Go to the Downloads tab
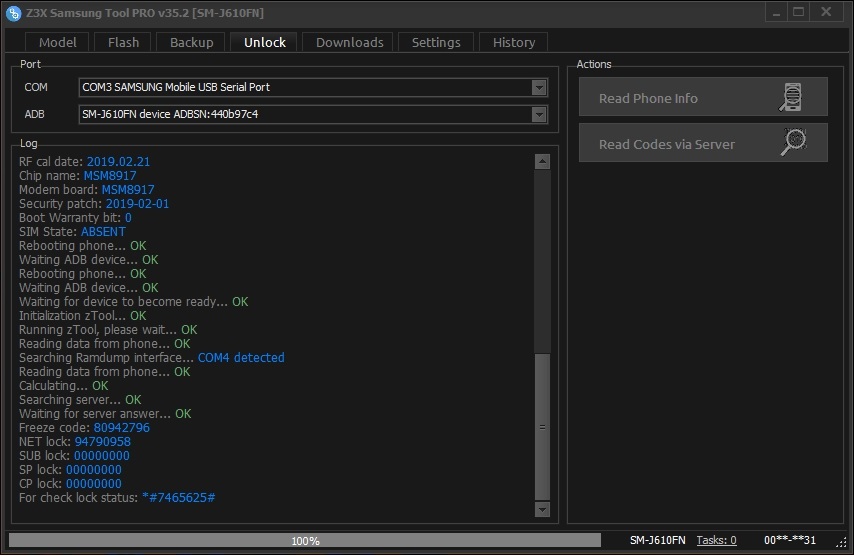 coord(350,42)
